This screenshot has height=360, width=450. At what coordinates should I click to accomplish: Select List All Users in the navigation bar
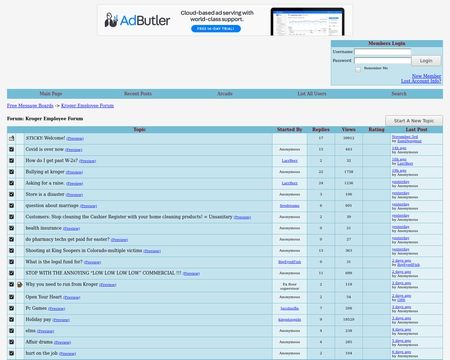(x=312, y=94)
